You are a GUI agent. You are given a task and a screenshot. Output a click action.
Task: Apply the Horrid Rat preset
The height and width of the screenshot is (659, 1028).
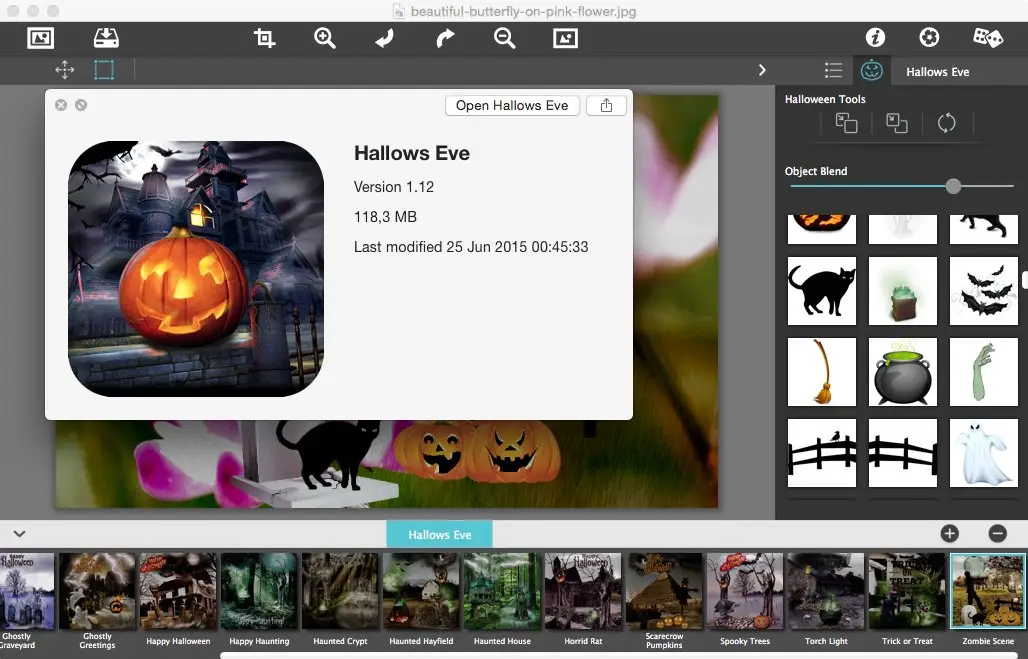click(583, 601)
